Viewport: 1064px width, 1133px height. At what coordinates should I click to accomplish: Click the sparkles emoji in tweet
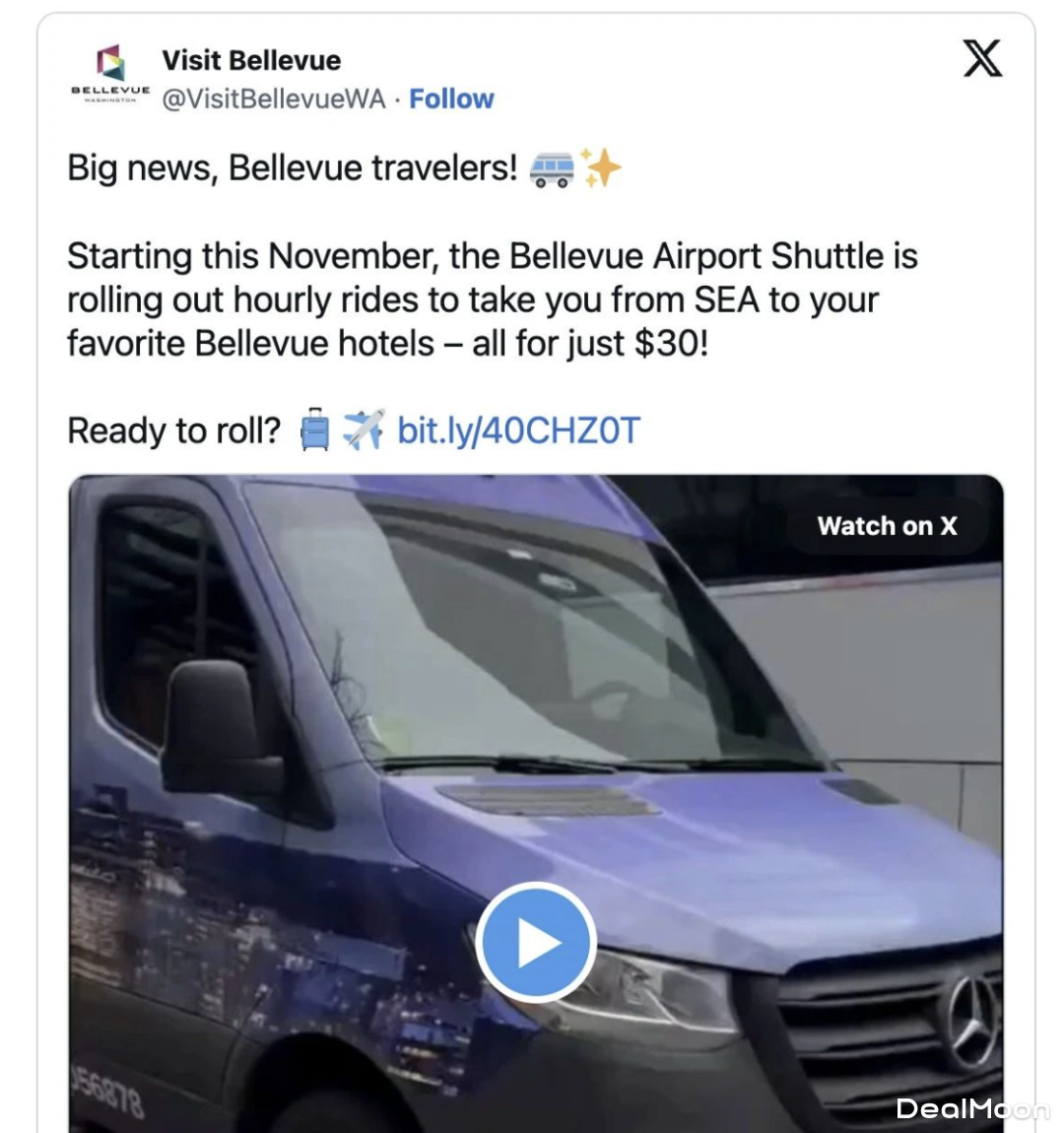click(600, 167)
